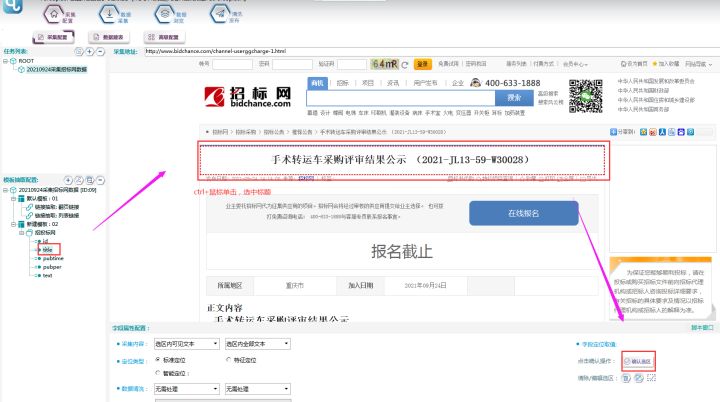Click the website search text box

tap(401, 98)
